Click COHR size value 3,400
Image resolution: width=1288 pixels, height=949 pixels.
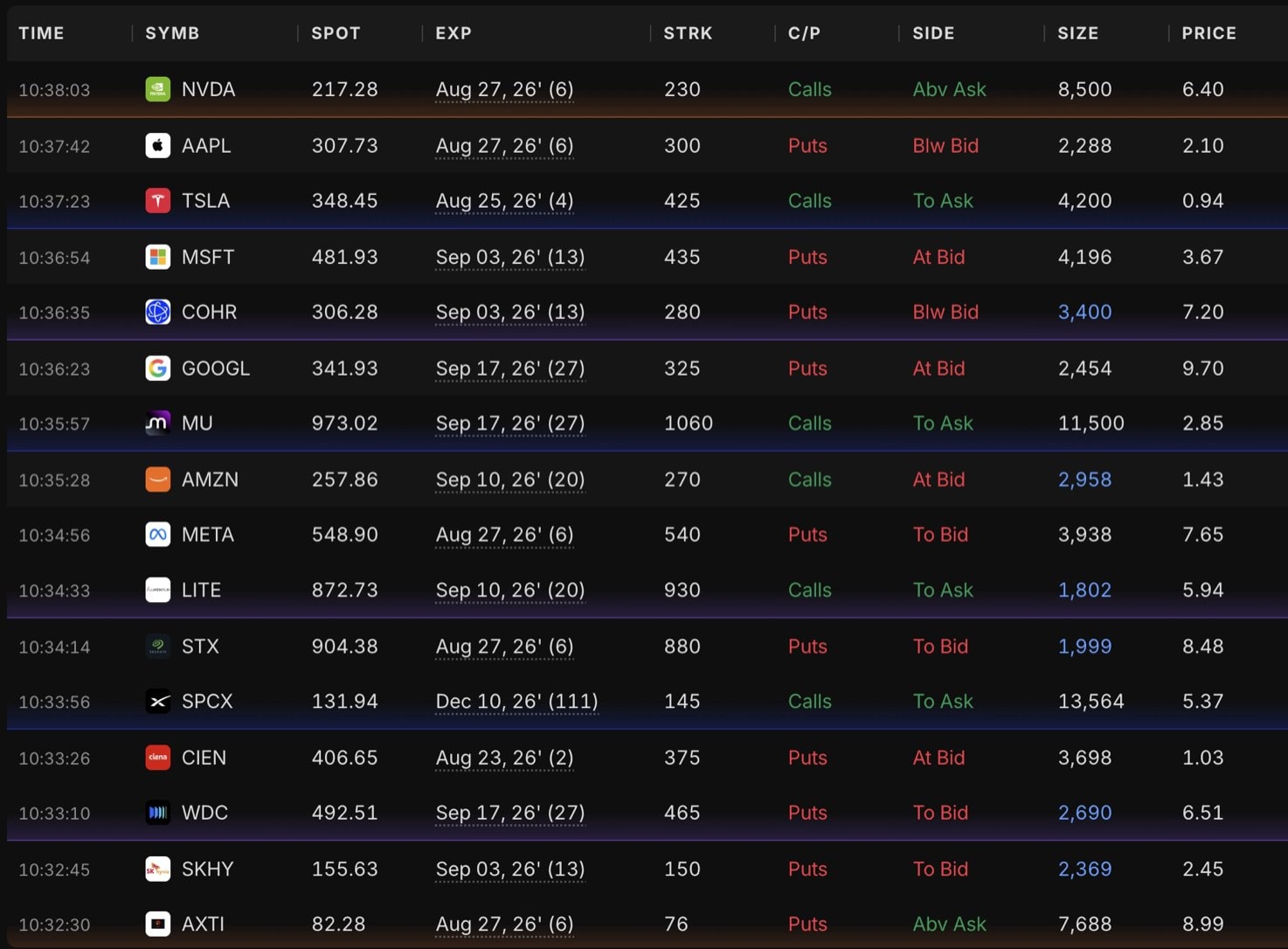(1084, 312)
